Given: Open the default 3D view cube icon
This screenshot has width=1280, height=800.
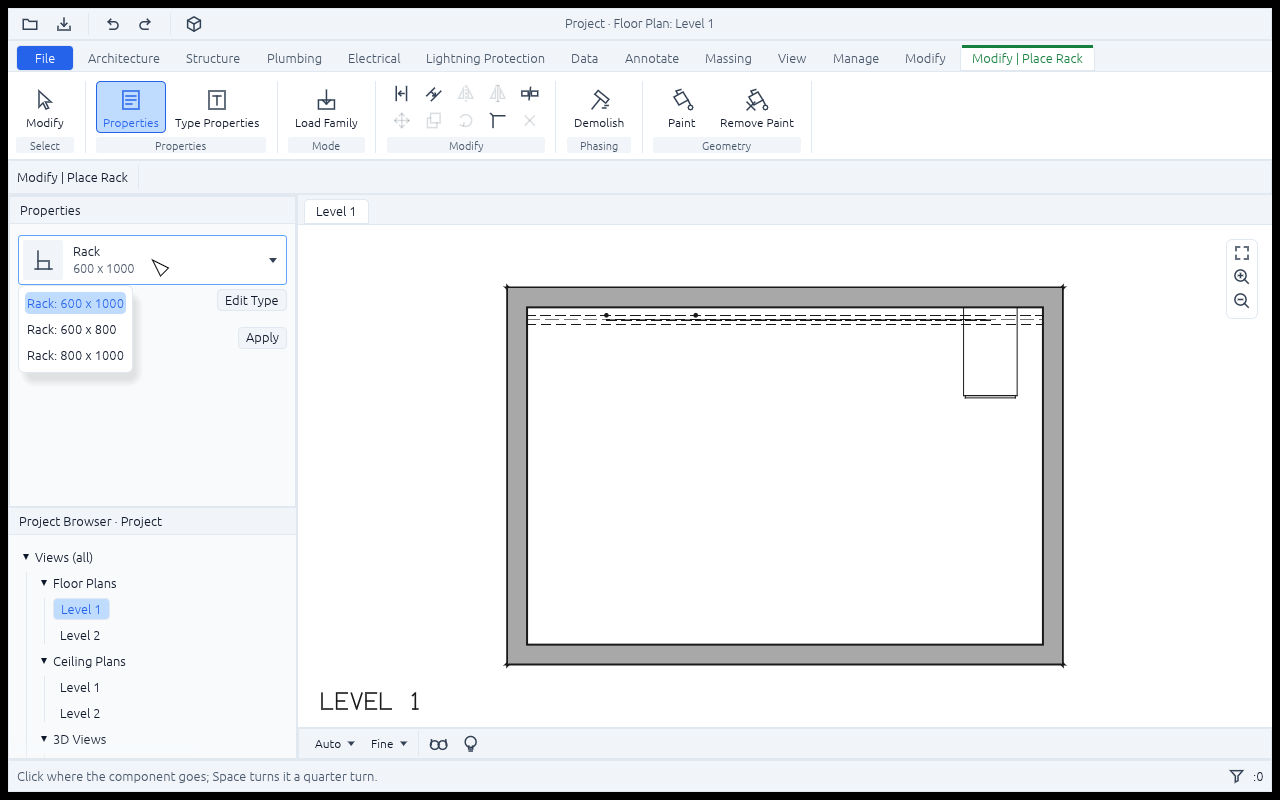Looking at the screenshot, I should click(x=194, y=24).
